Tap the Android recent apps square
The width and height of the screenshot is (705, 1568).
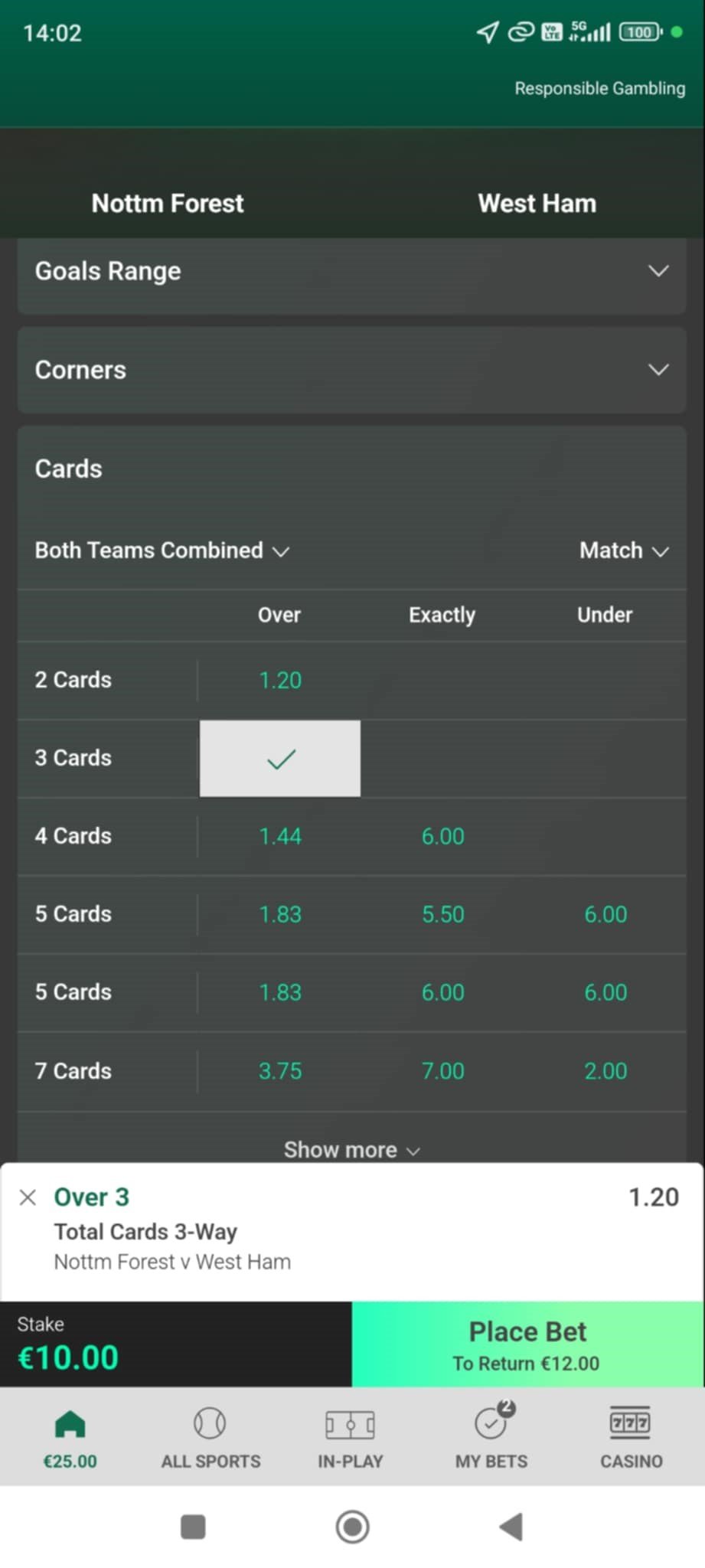[x=193, y=1527]
